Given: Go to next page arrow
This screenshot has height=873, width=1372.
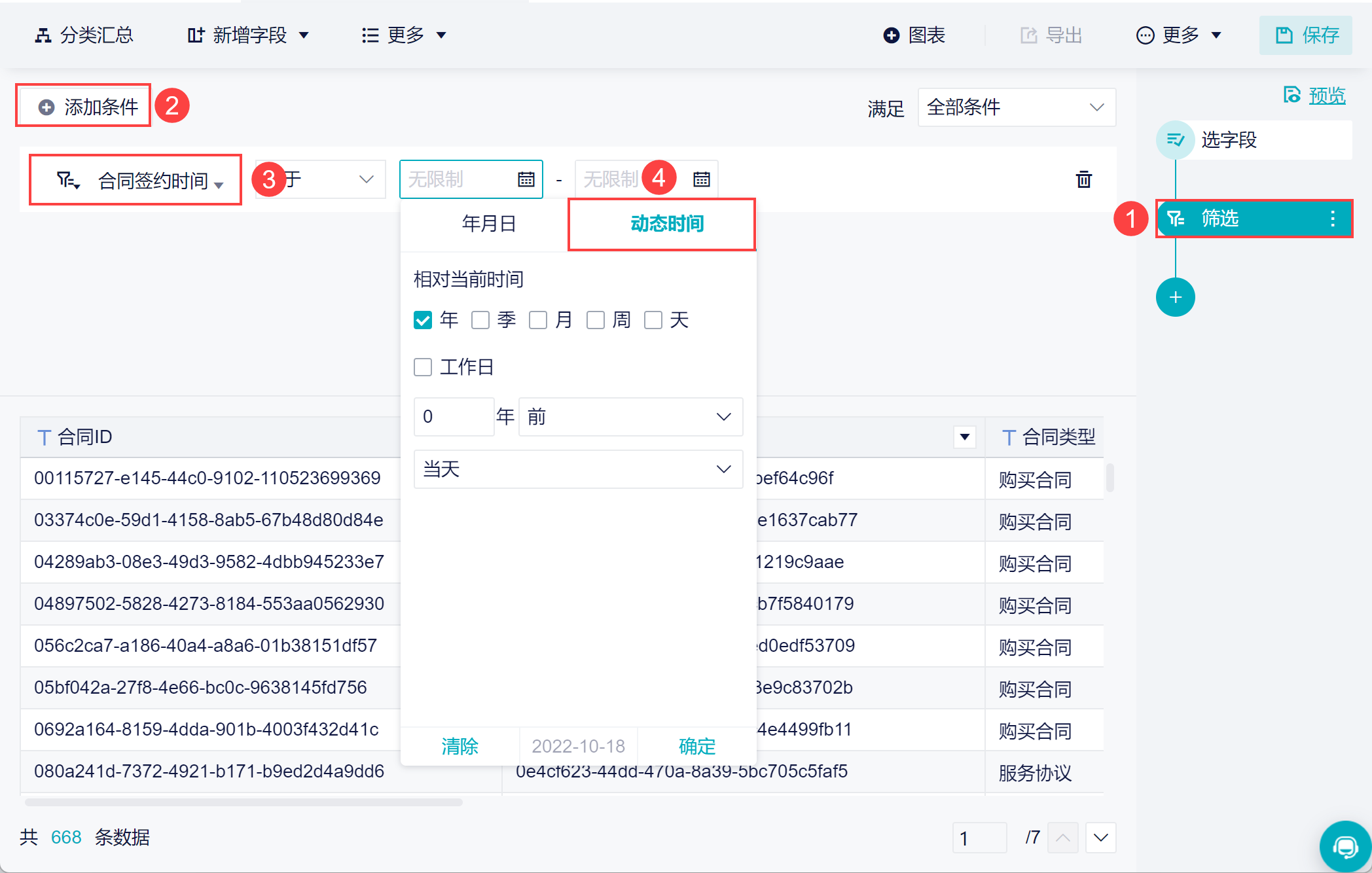Looking at the screenshot, I should coord(1100,838).
